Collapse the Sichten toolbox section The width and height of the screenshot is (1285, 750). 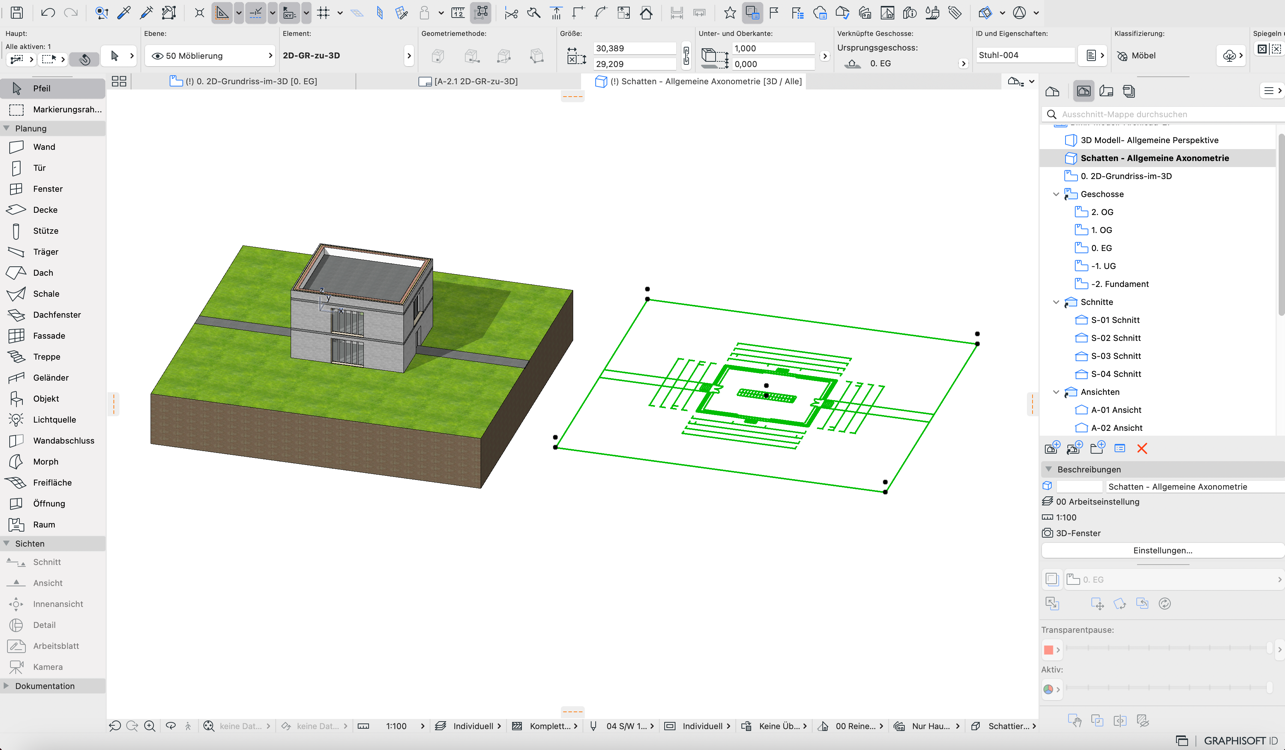tap(7, 544)
